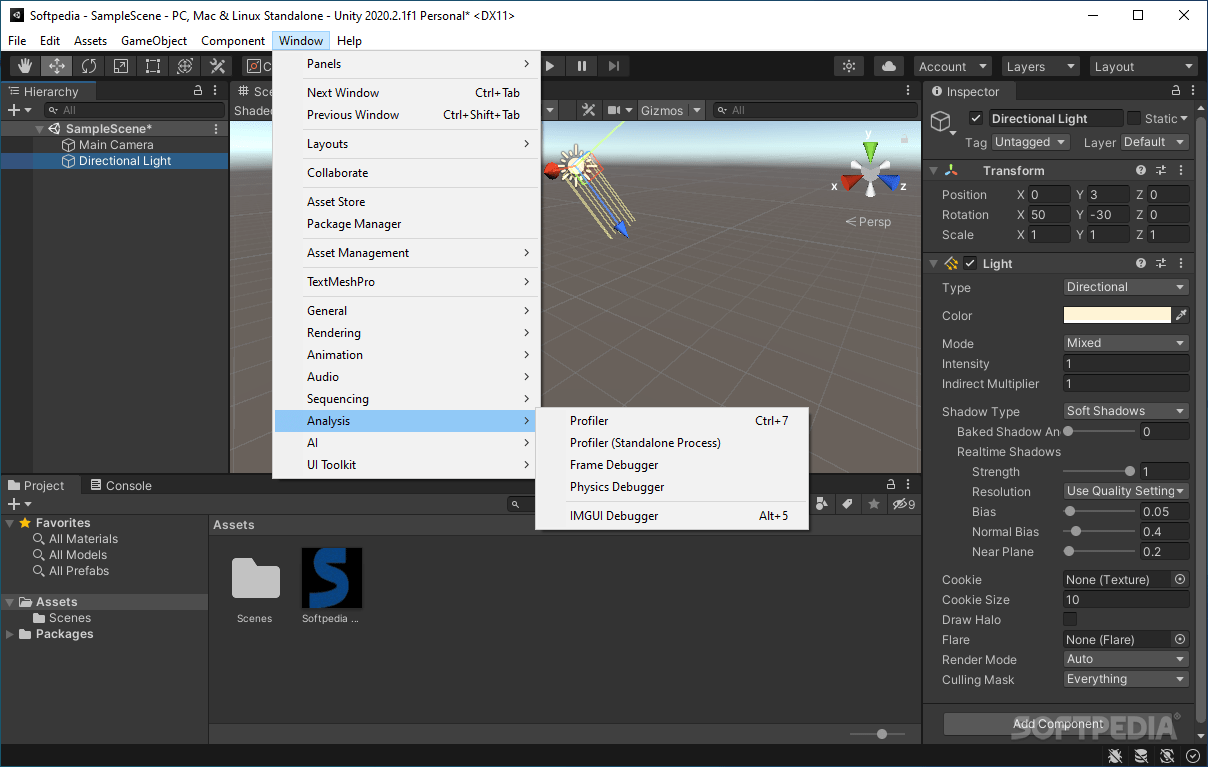Open Unity Services cloud icon
The height and width of the screenshot is (767, 1208).
point(888,66)
